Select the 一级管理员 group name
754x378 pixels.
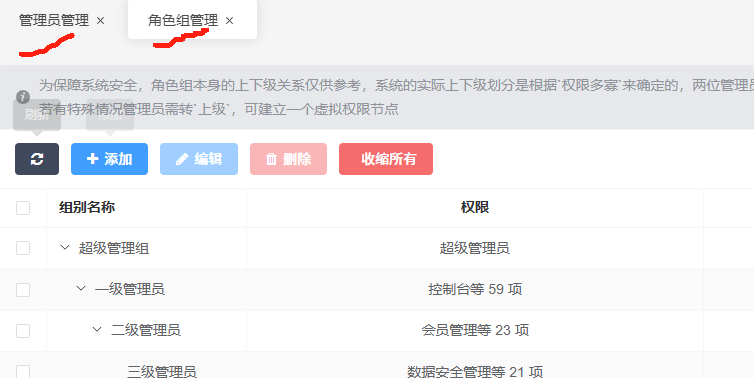(130, 289)
